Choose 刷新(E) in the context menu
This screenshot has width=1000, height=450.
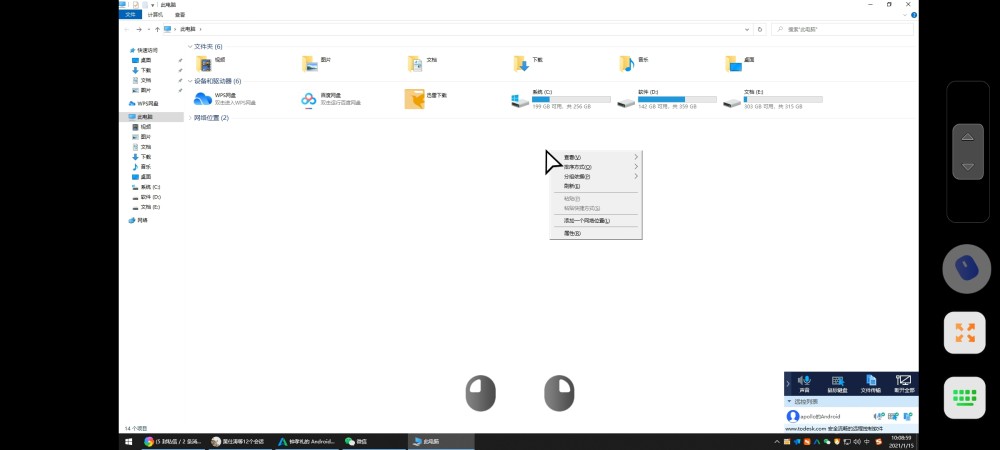(x=596, y=186)
